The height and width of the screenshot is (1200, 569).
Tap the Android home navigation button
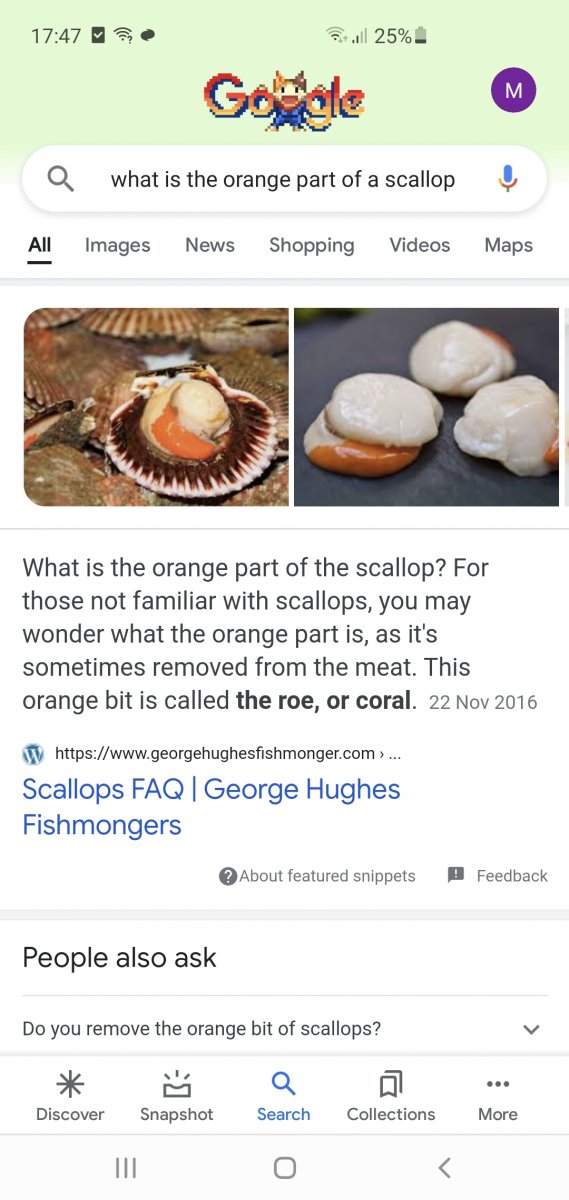285,1167
